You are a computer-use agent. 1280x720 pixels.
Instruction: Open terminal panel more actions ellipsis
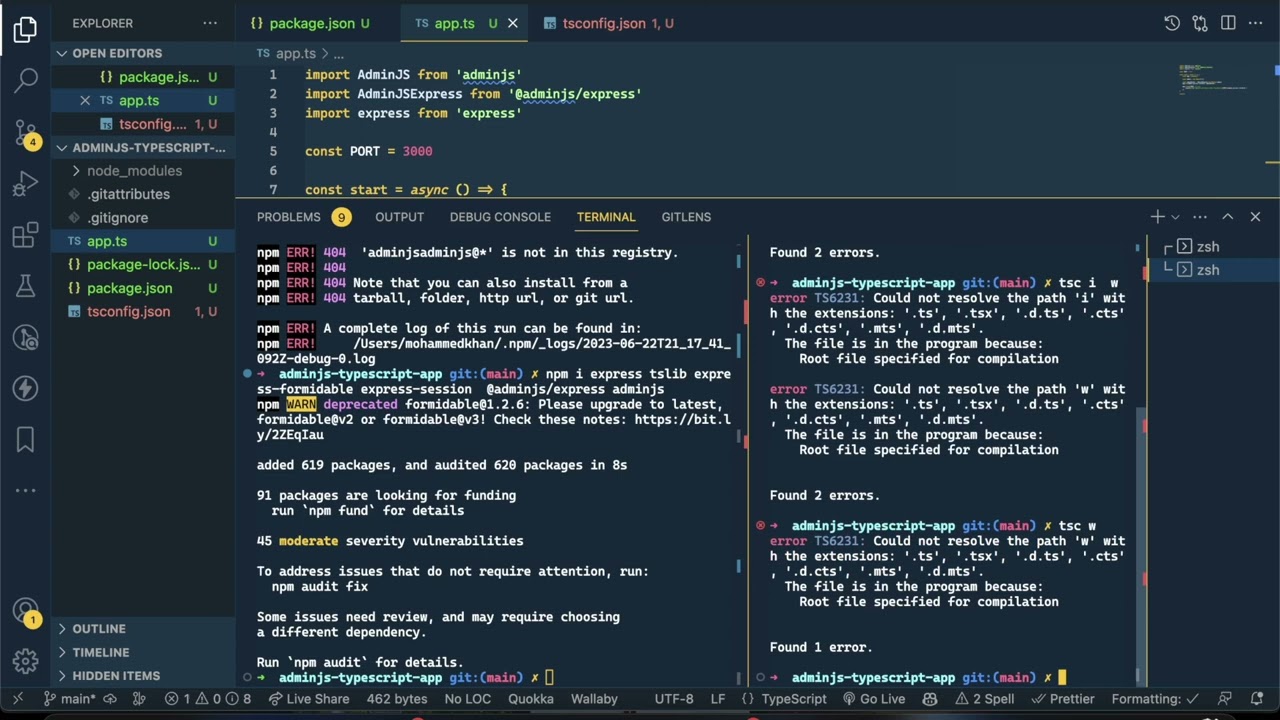(x=1200, y=217)
